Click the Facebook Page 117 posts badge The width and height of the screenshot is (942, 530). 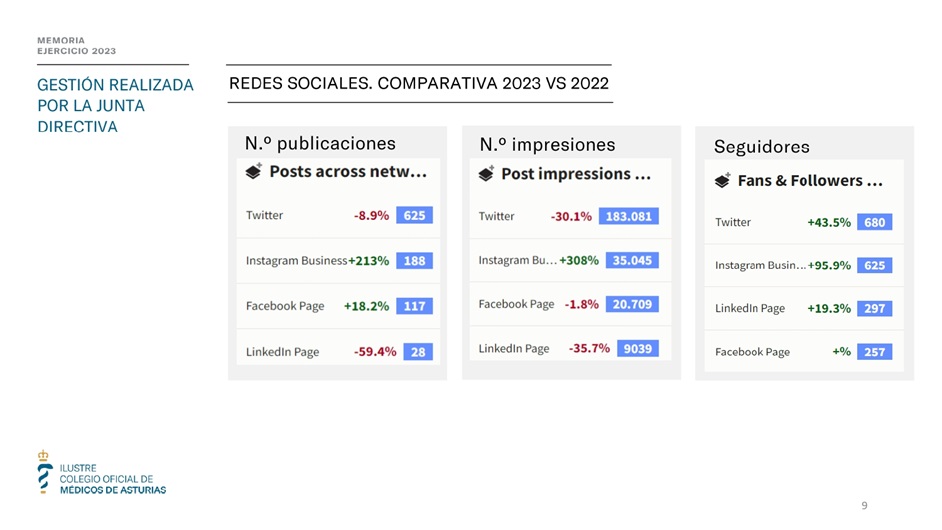[x=415, y=306]
